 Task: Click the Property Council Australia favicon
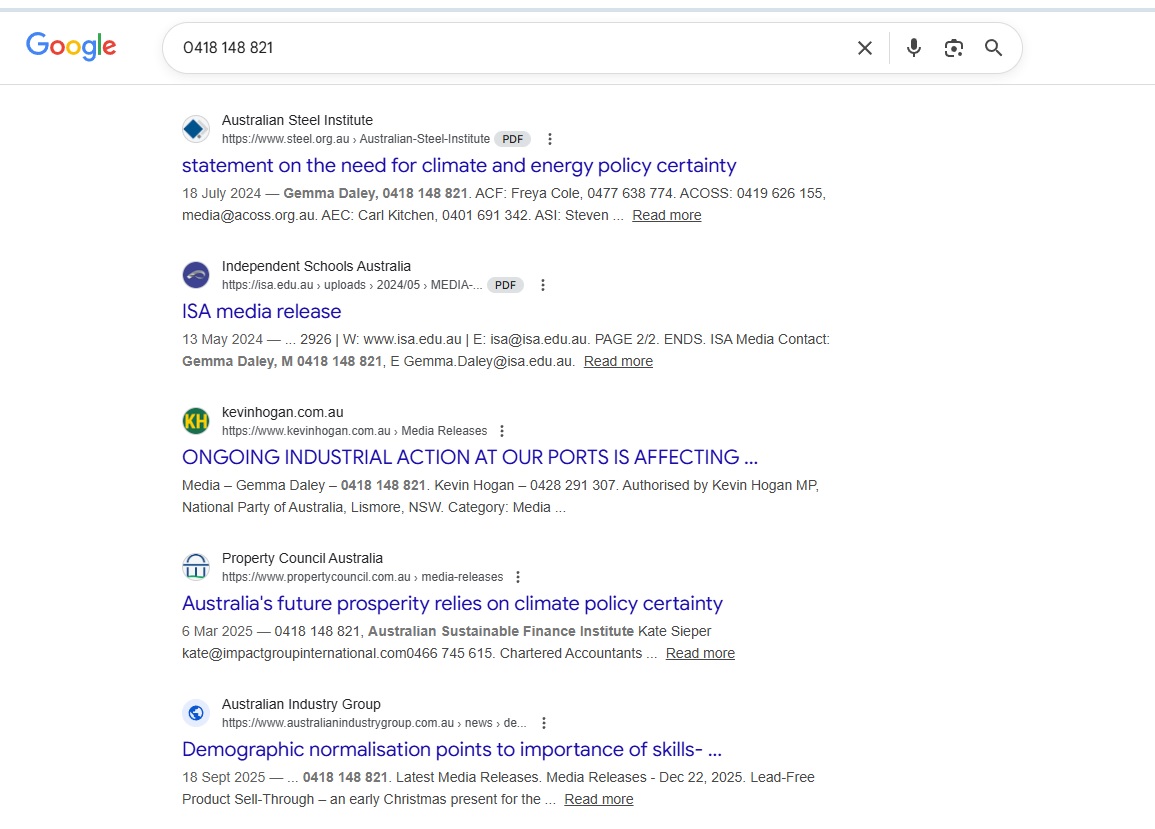[196, 567]
